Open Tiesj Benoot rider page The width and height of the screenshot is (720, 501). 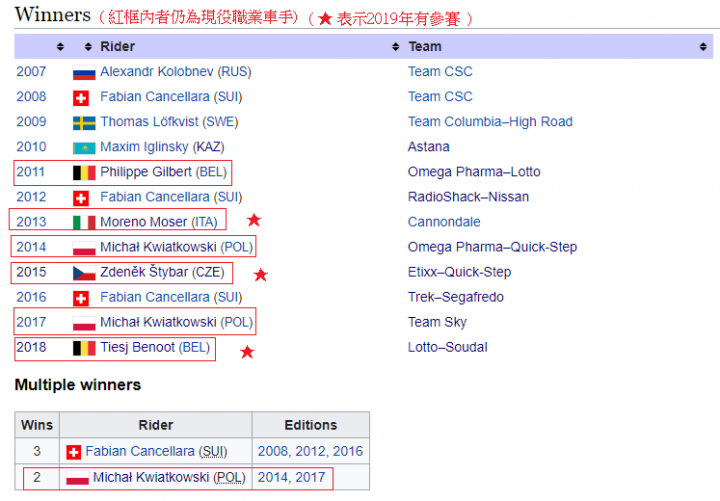coord(138,347)
